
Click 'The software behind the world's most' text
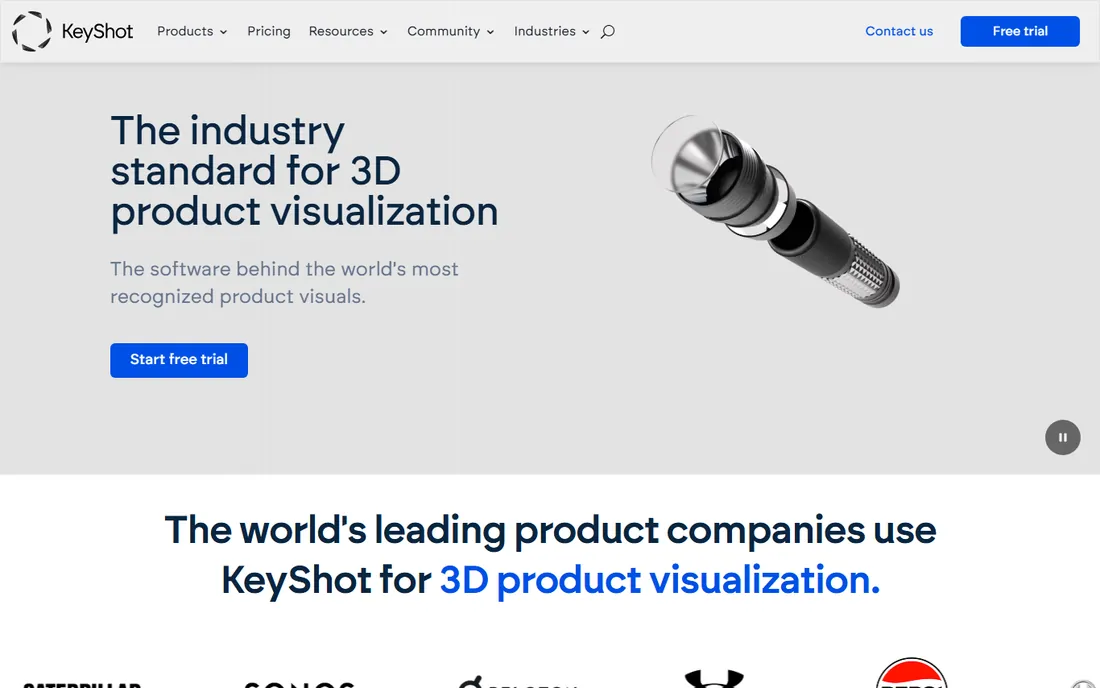point(284,269)
